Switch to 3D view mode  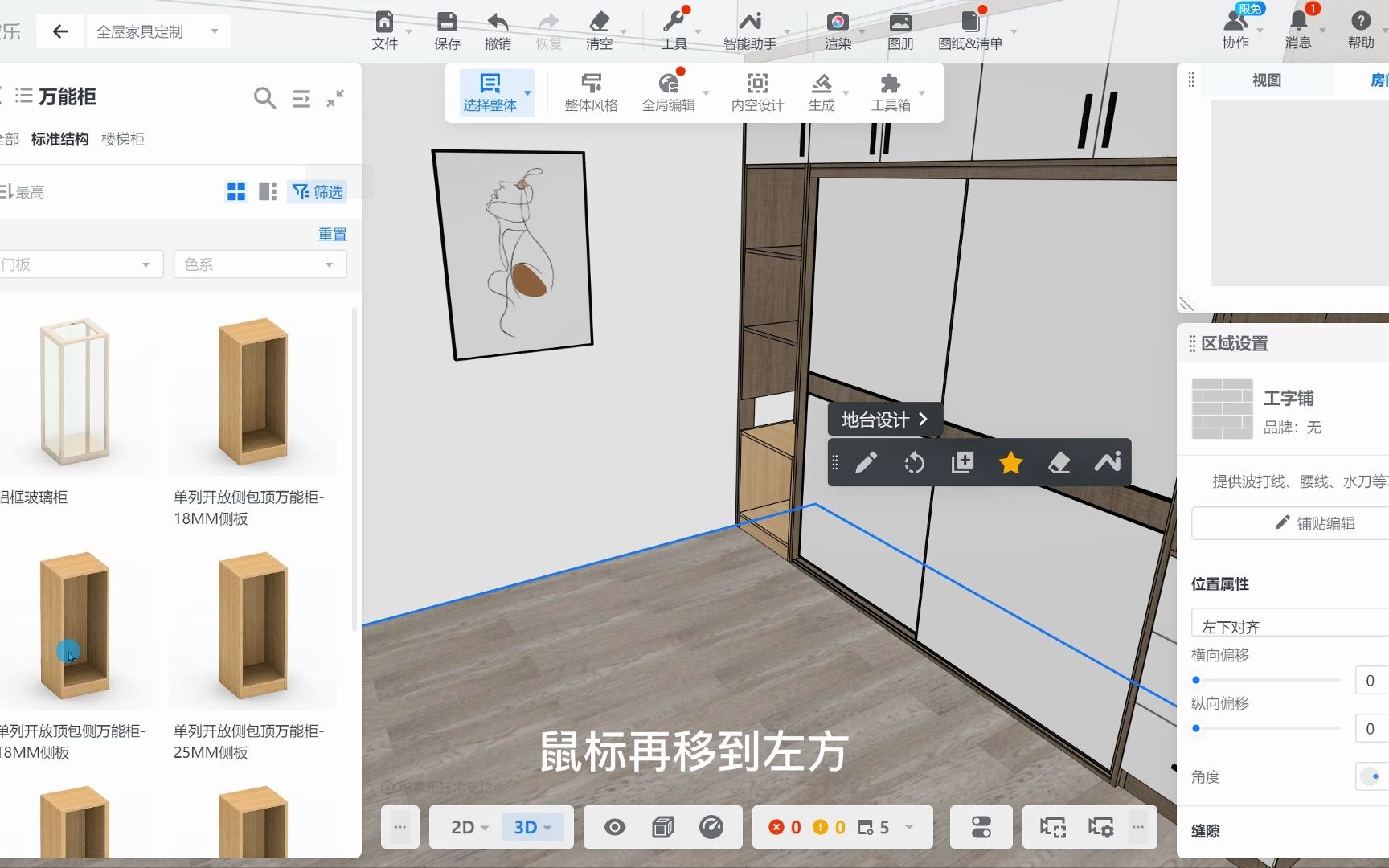[x=533, y=827]
